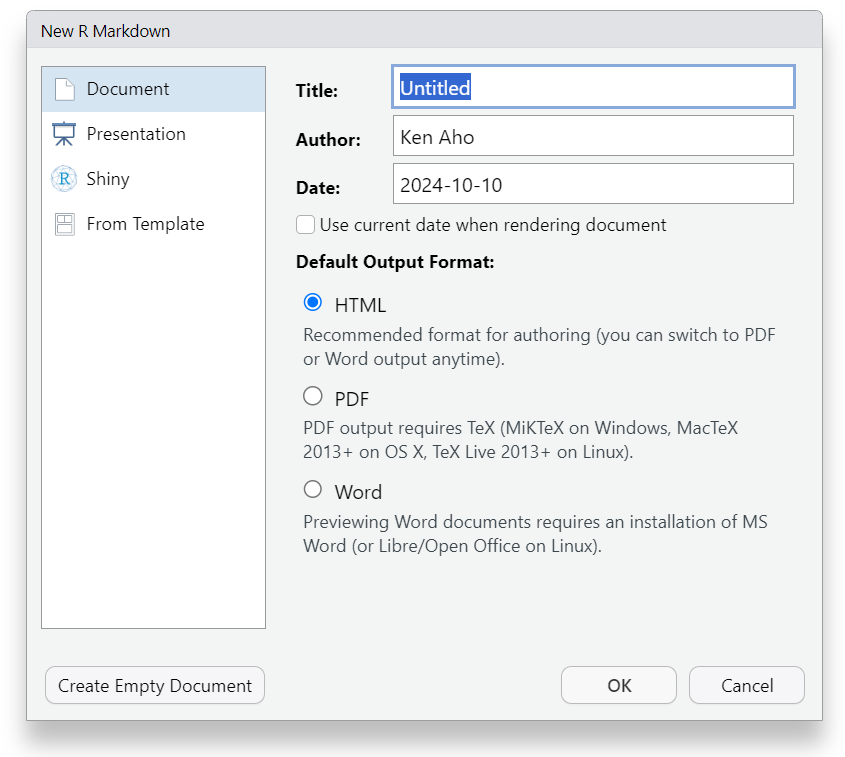The image size is (845, 757).
Task: Click the 'Recommended format for authoring' description
Action: coord(539,347)
